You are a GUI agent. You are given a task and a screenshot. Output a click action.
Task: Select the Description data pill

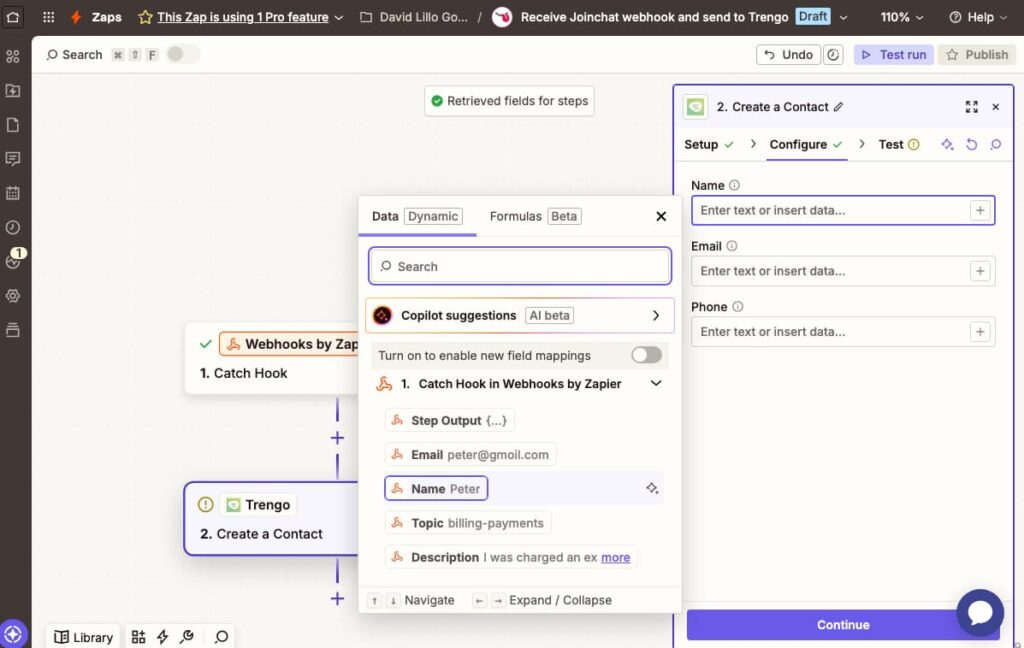(x=511, y=557)
